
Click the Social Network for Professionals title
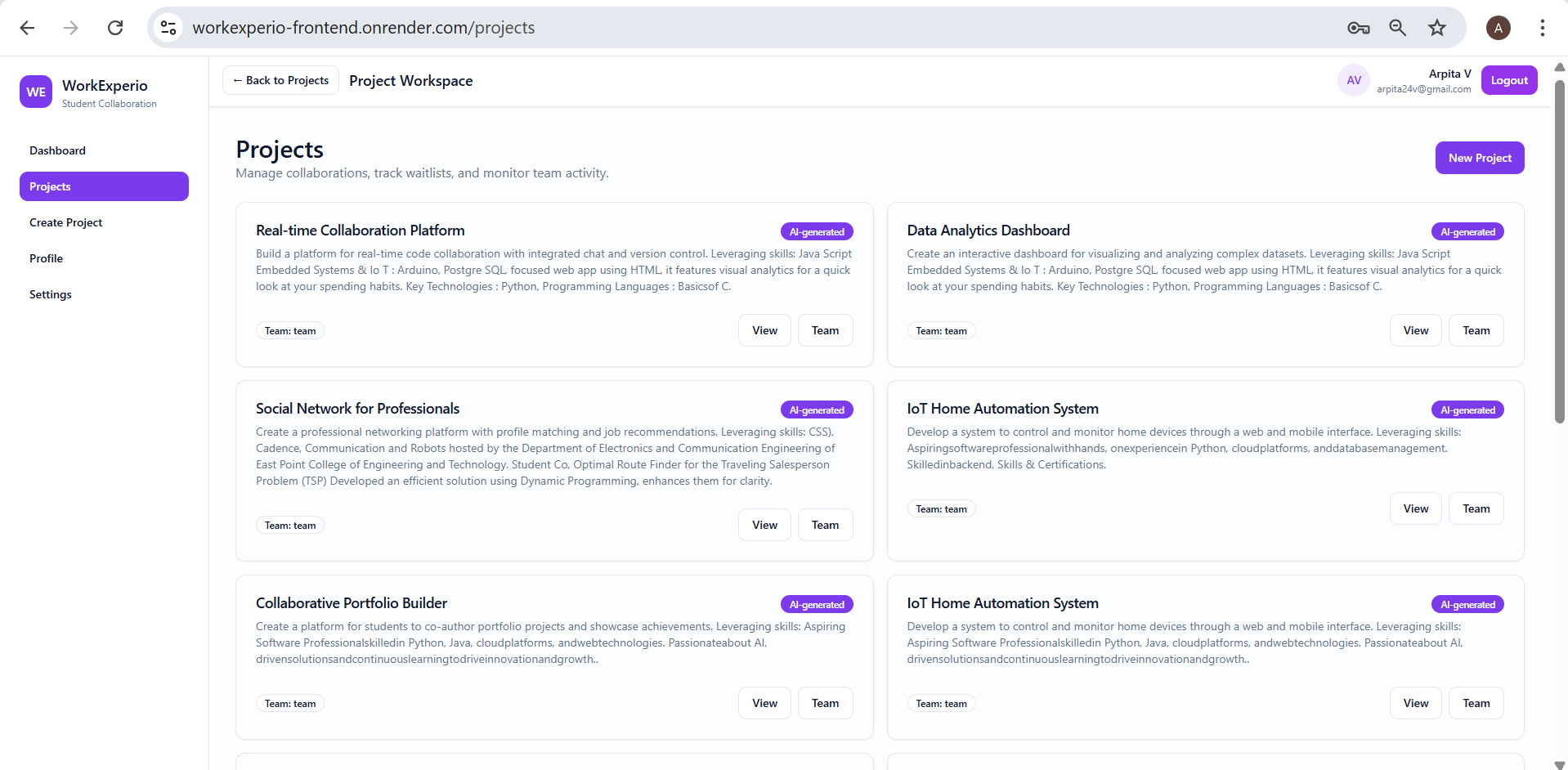(x=357, y=409)
